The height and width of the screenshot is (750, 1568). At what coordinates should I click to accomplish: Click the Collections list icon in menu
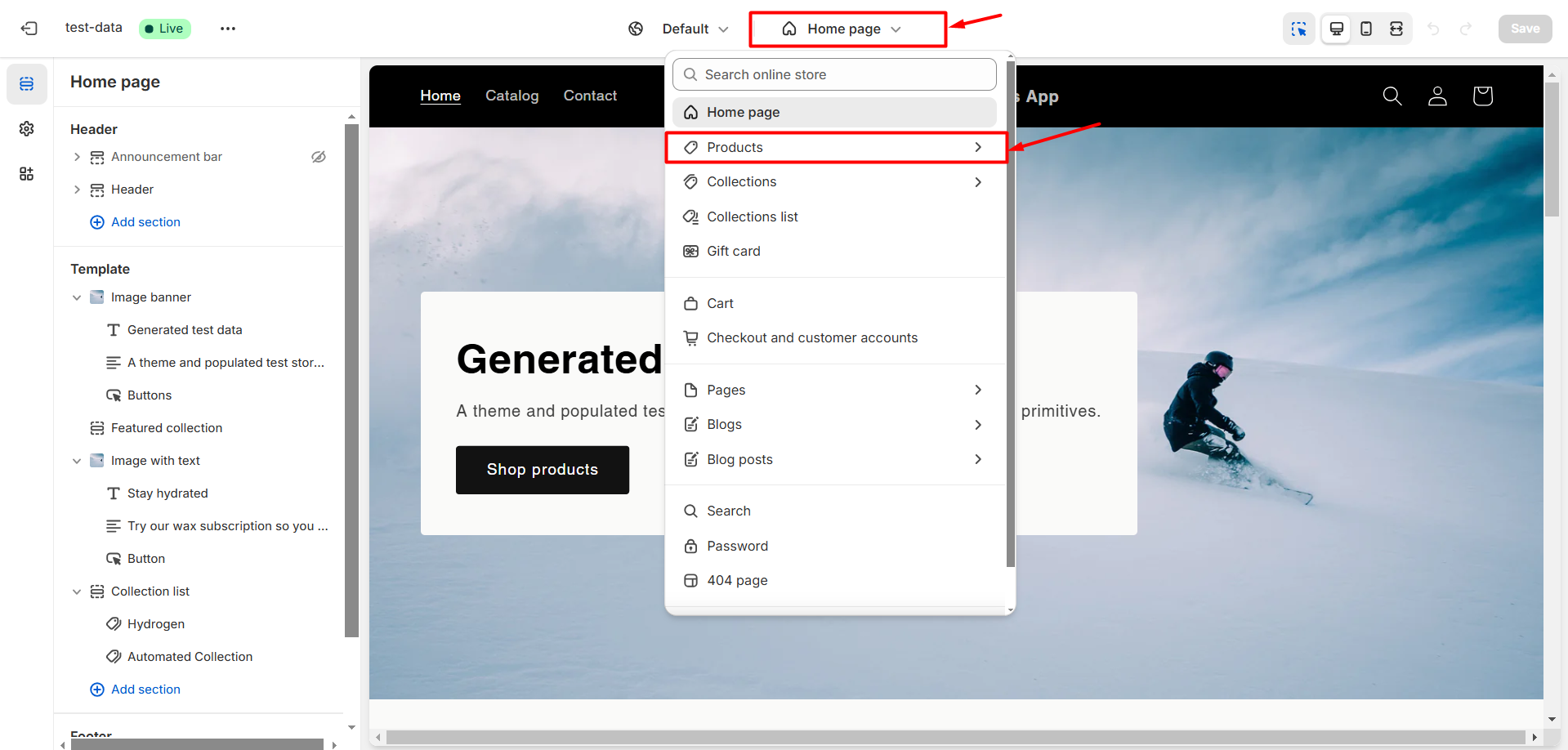coord(690,217)
